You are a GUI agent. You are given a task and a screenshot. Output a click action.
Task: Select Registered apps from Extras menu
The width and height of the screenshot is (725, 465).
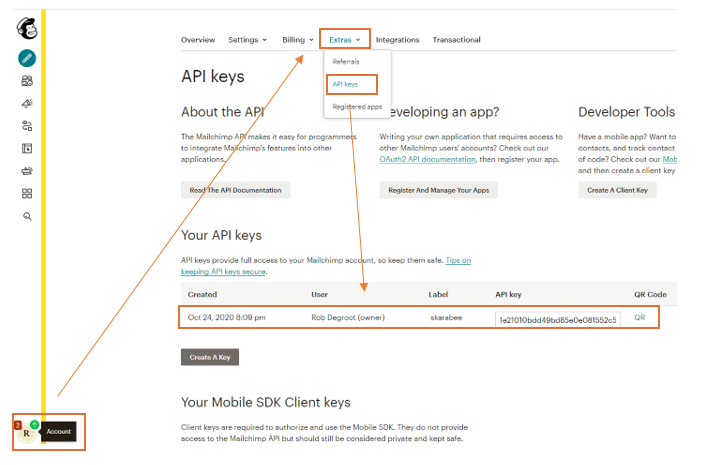357,107
